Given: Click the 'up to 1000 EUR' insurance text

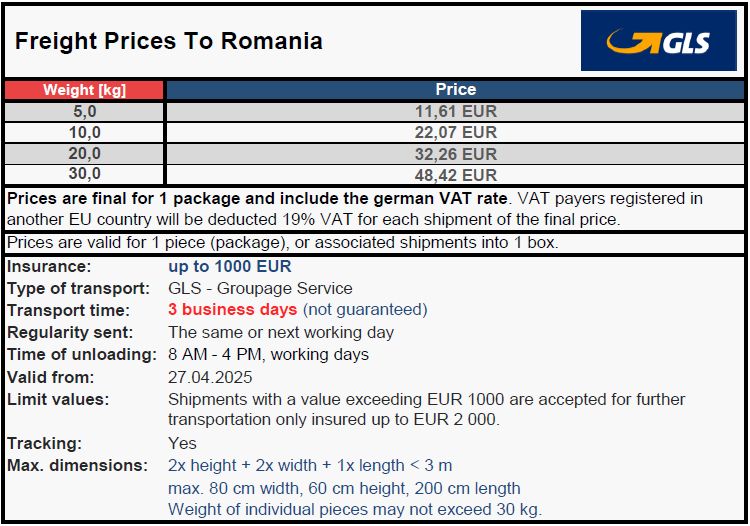Looking at the screenshot, I should pos(230,266).
